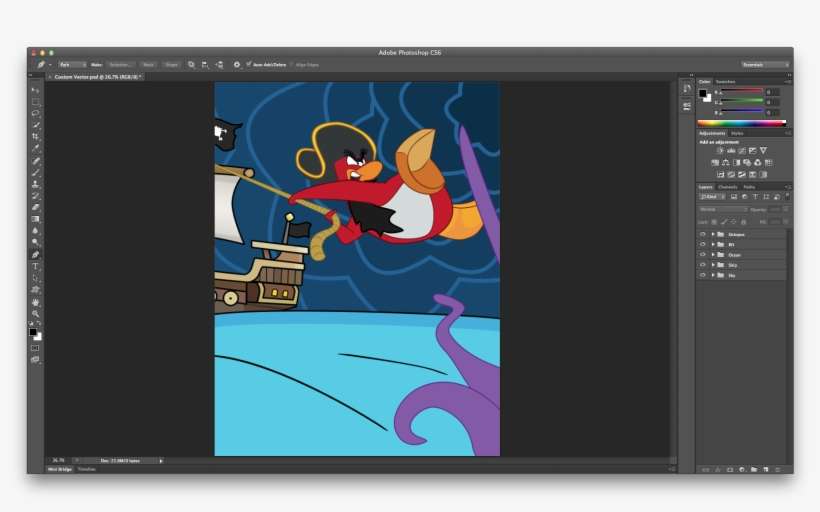Open the layer filter Kind dropdown

712,197
